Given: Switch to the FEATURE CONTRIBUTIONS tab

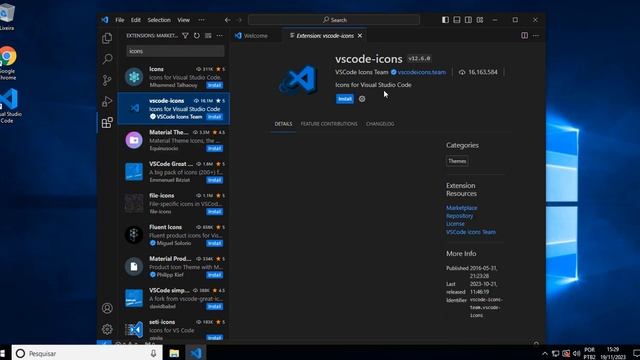Looking at the screenshot, I should [x=329, y=124].
